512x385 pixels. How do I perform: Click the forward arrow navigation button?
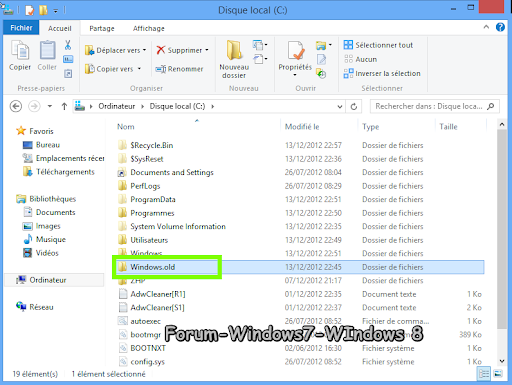coord(34,106)
